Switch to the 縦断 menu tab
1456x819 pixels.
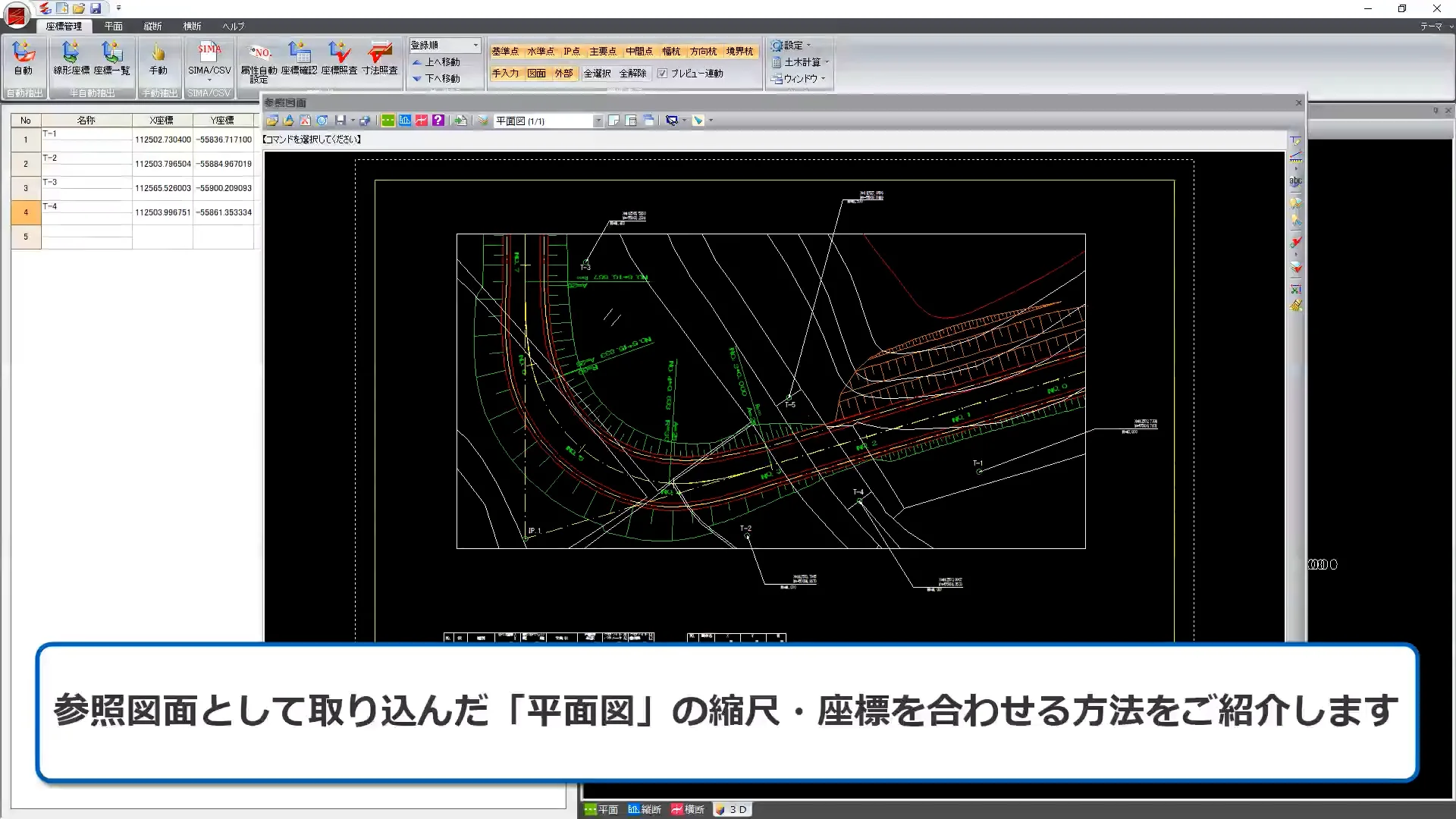(x=152, y=26)
